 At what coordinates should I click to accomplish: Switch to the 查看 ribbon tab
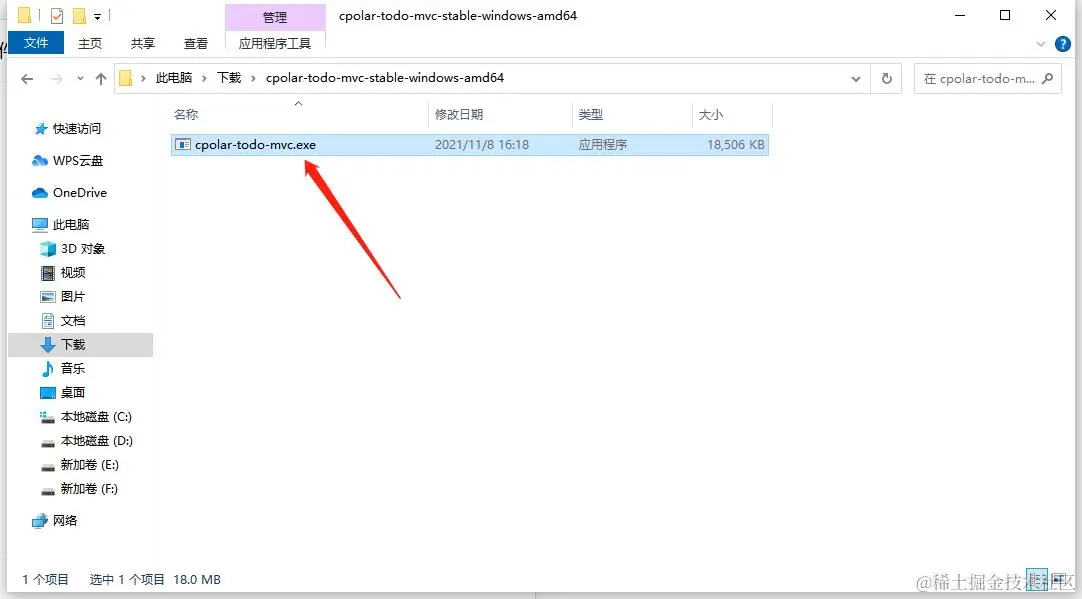(x=196, y=43)
